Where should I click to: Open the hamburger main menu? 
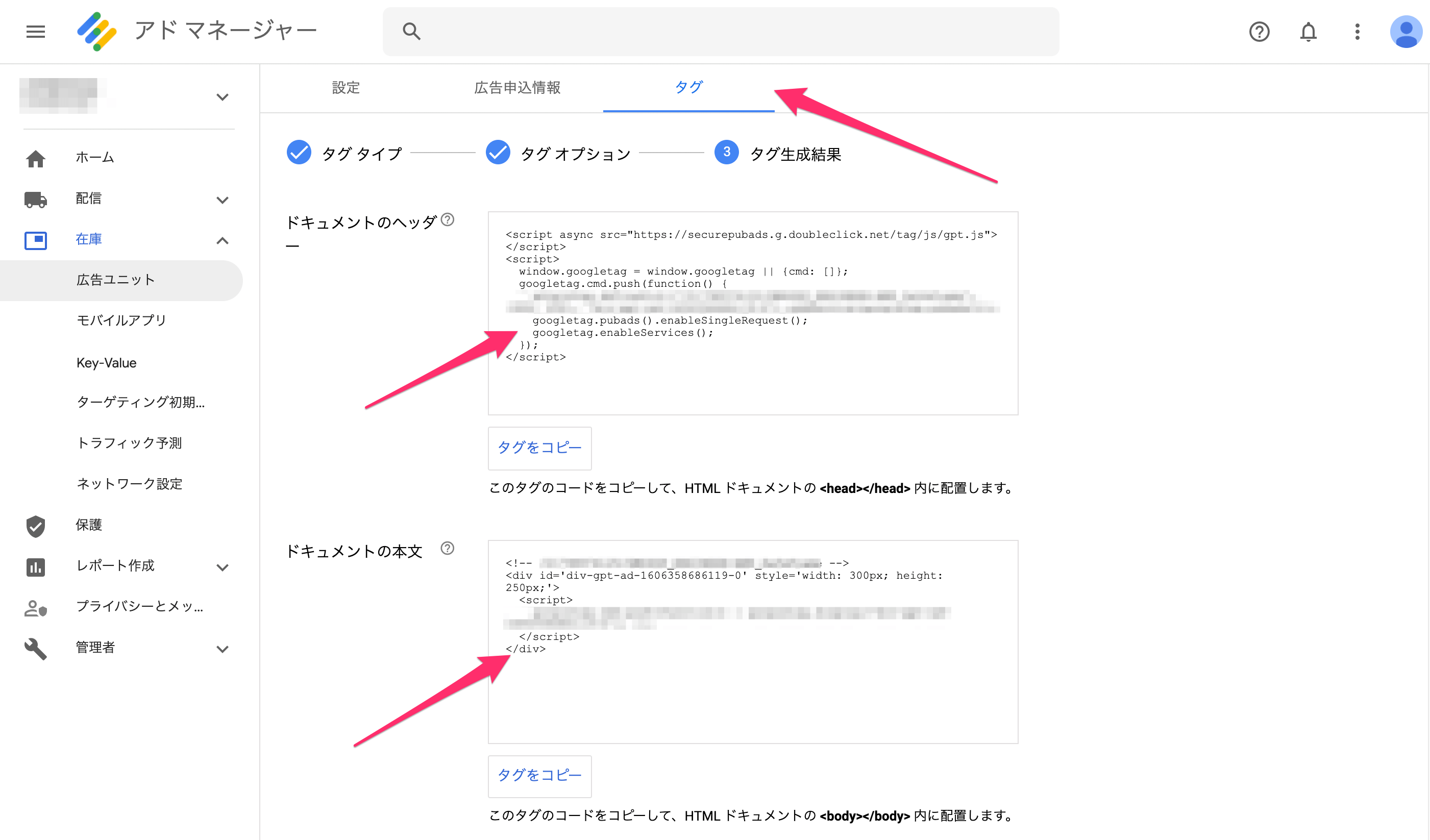tap(35, 31)
